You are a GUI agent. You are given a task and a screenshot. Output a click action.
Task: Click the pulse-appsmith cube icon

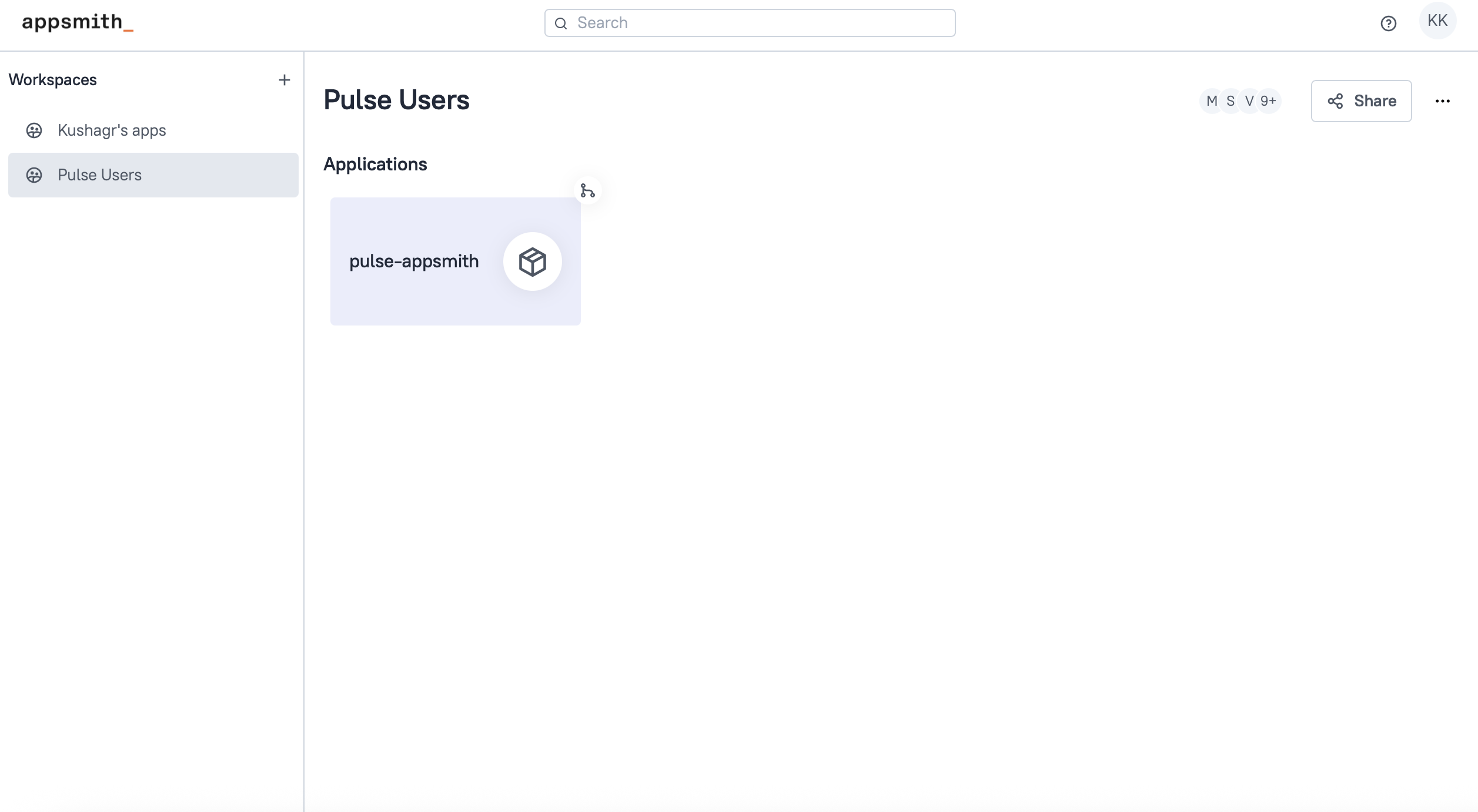click(x=532, y=261)
